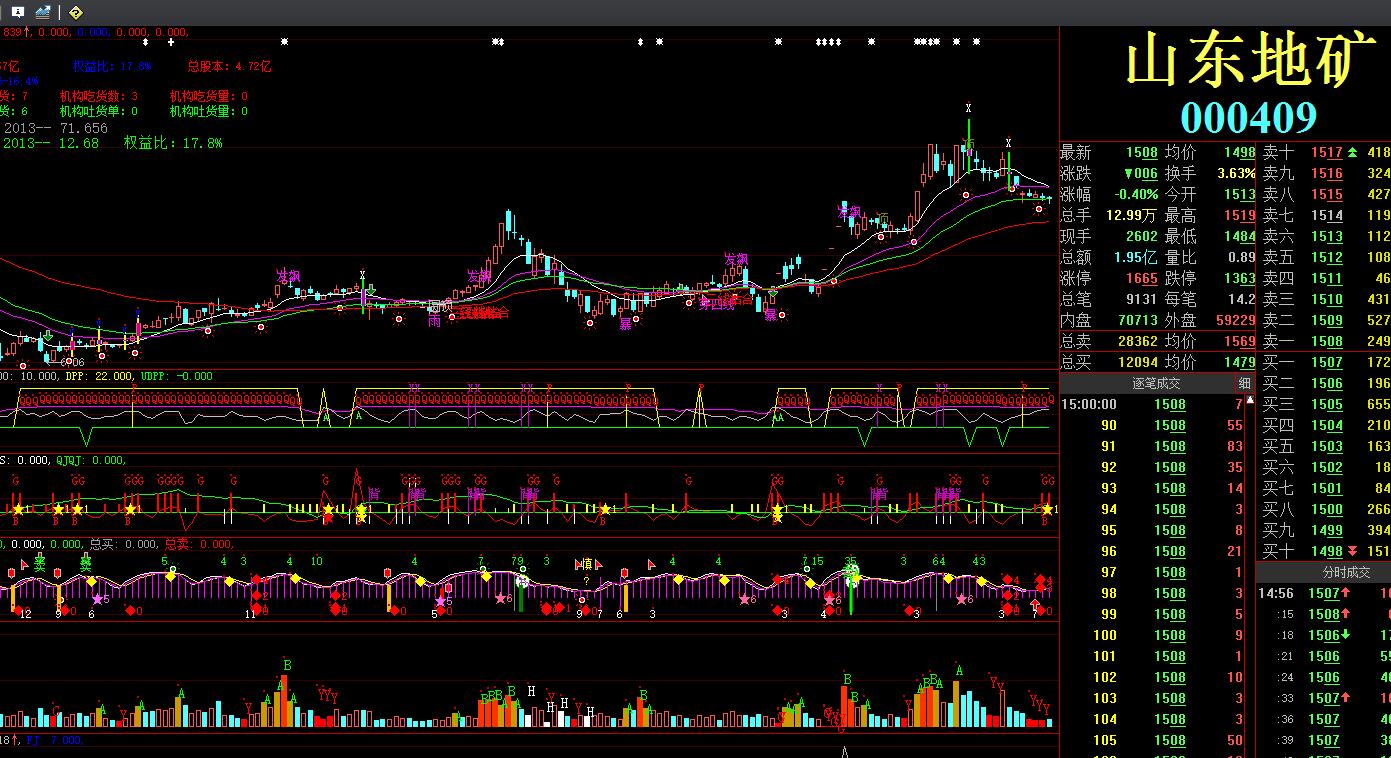Click the 总额 value 1.95亿
The height and width of the screenshot is (758, 1391).
pos(1137,258)
